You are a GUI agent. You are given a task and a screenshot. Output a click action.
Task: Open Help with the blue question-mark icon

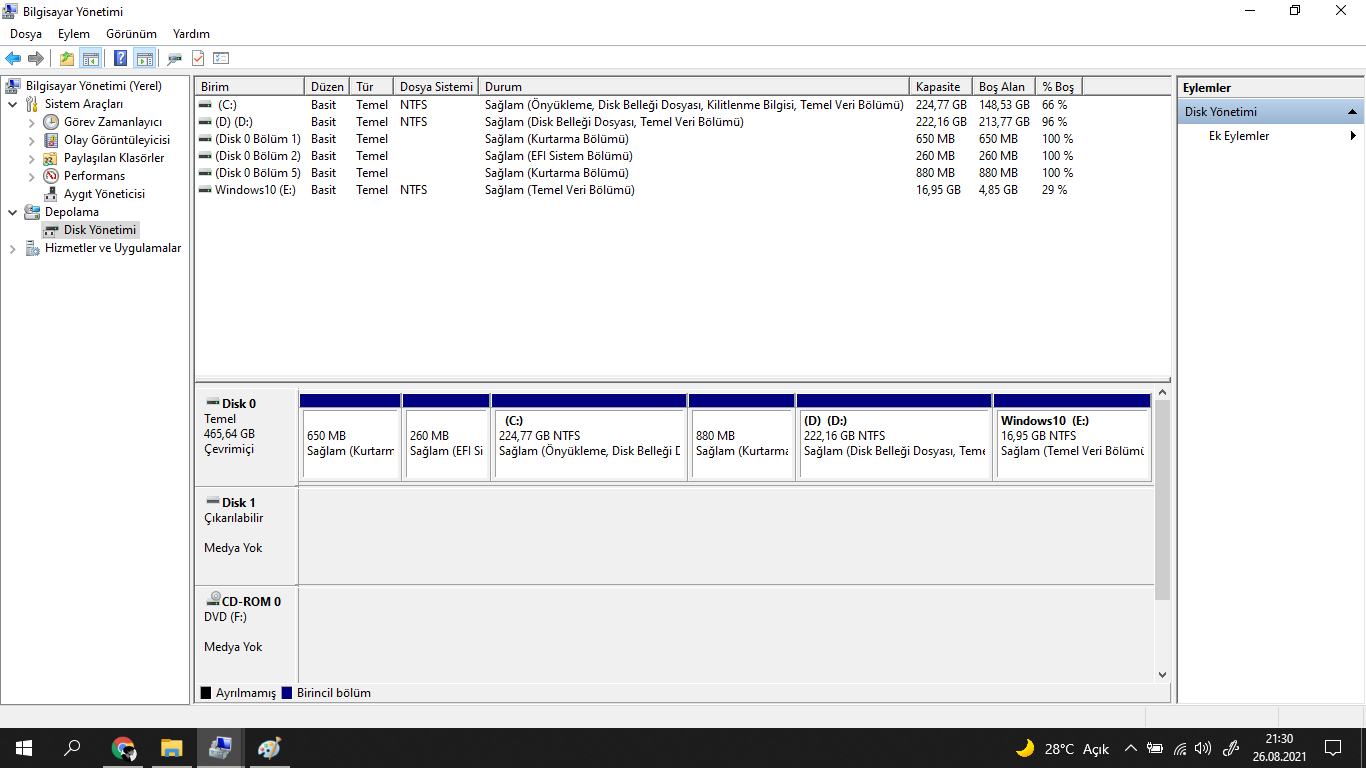pyautogui.click(x=121, y=58)
